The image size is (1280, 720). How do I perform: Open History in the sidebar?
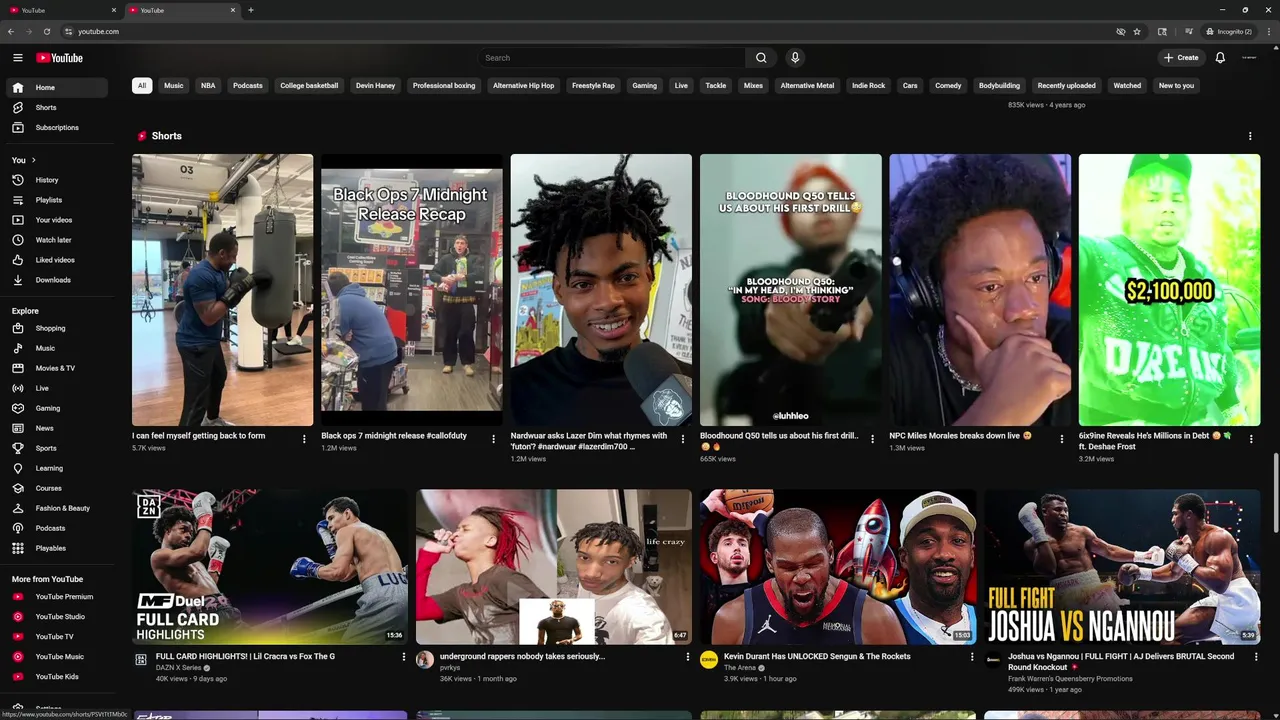(x=56, y=180)
